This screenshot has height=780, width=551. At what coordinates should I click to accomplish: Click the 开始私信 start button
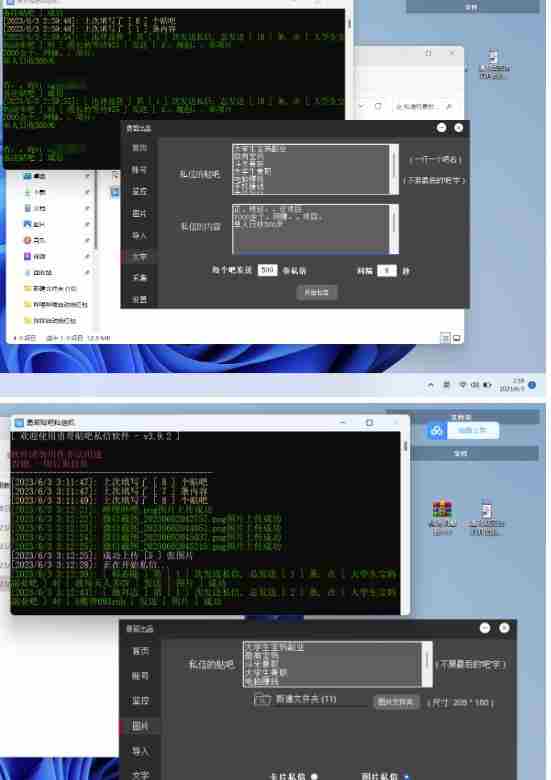click(x=317, y=292)
